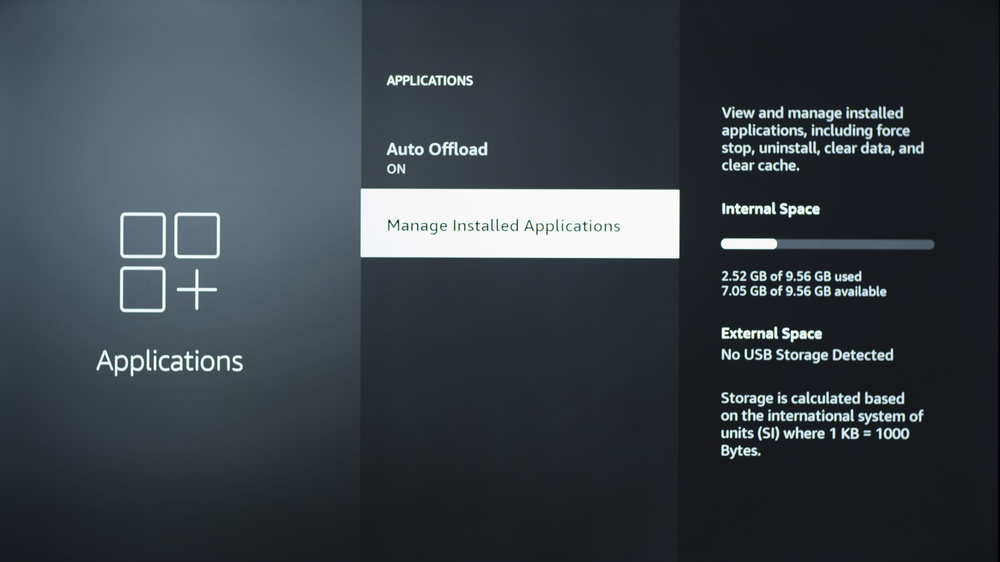Click the 'No USB Storage Detected' message
Viewport: 1000px width, 562px height.
coord(807,355)
